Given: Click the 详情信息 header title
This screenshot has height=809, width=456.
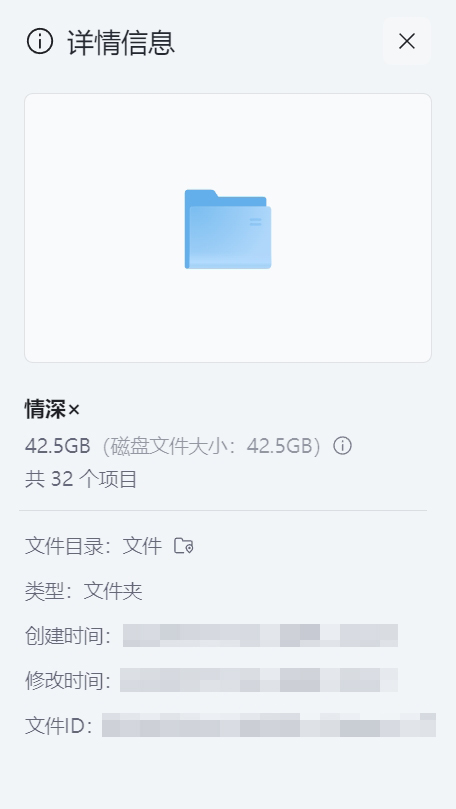Looking at the screenshot, I should (x=121, y=42).
